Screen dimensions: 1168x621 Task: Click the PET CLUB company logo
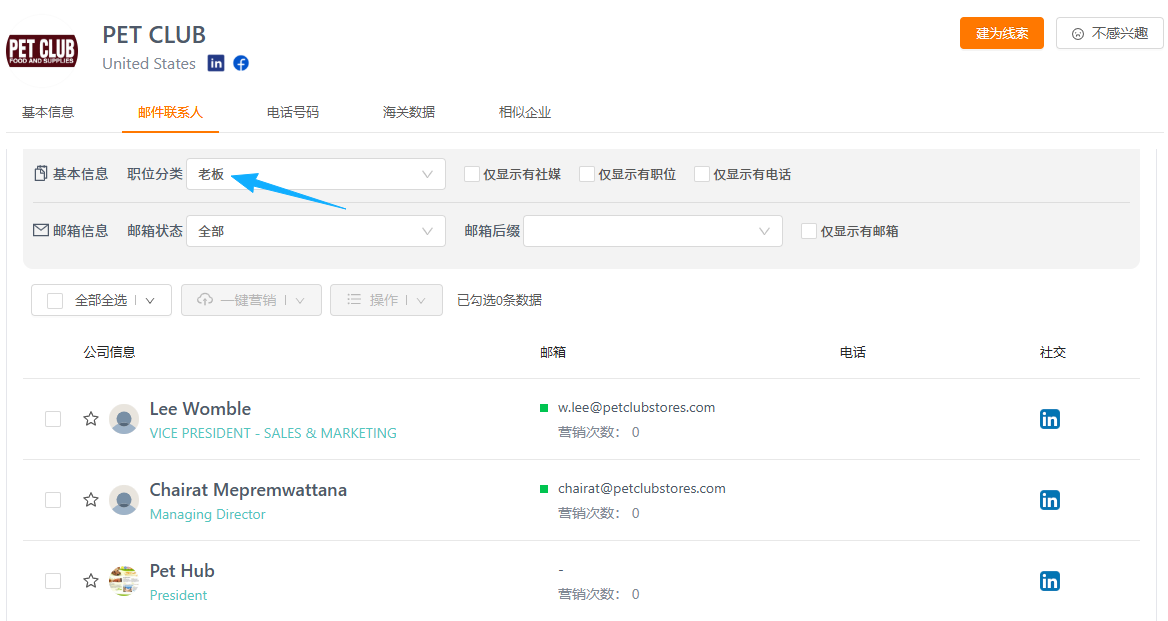point(42,51)
